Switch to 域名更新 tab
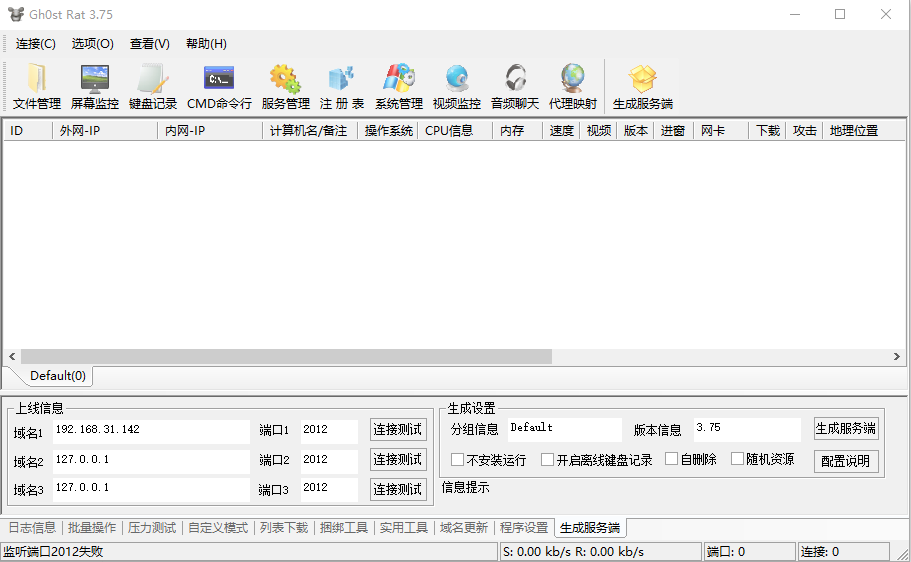This screenshot has width=911, height=562. pyautogui.click(x=464, y=528)
